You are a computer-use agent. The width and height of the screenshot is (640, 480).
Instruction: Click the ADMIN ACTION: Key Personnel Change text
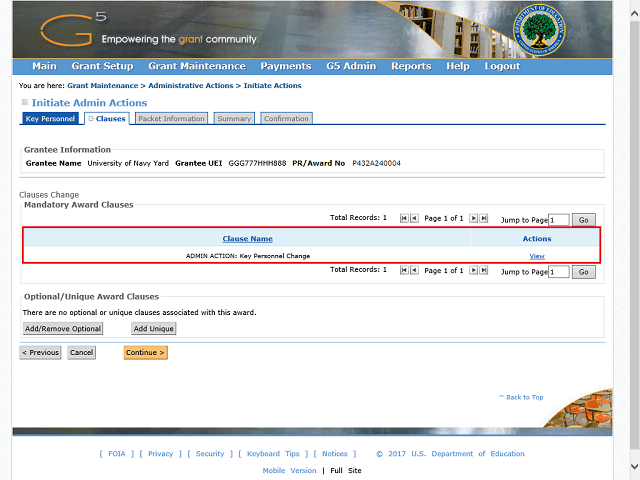tap(248, 256)
